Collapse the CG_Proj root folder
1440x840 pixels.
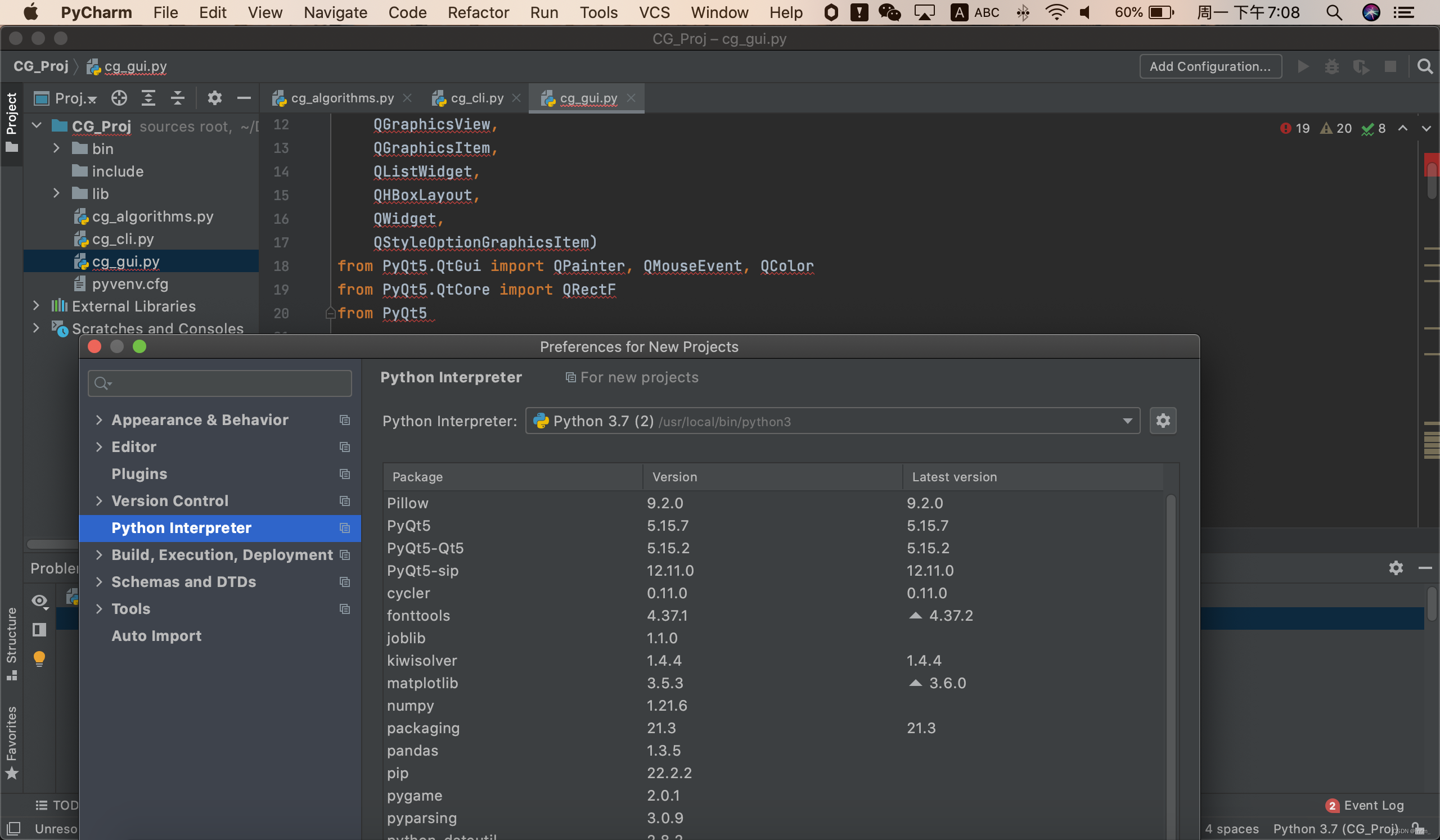37,125
